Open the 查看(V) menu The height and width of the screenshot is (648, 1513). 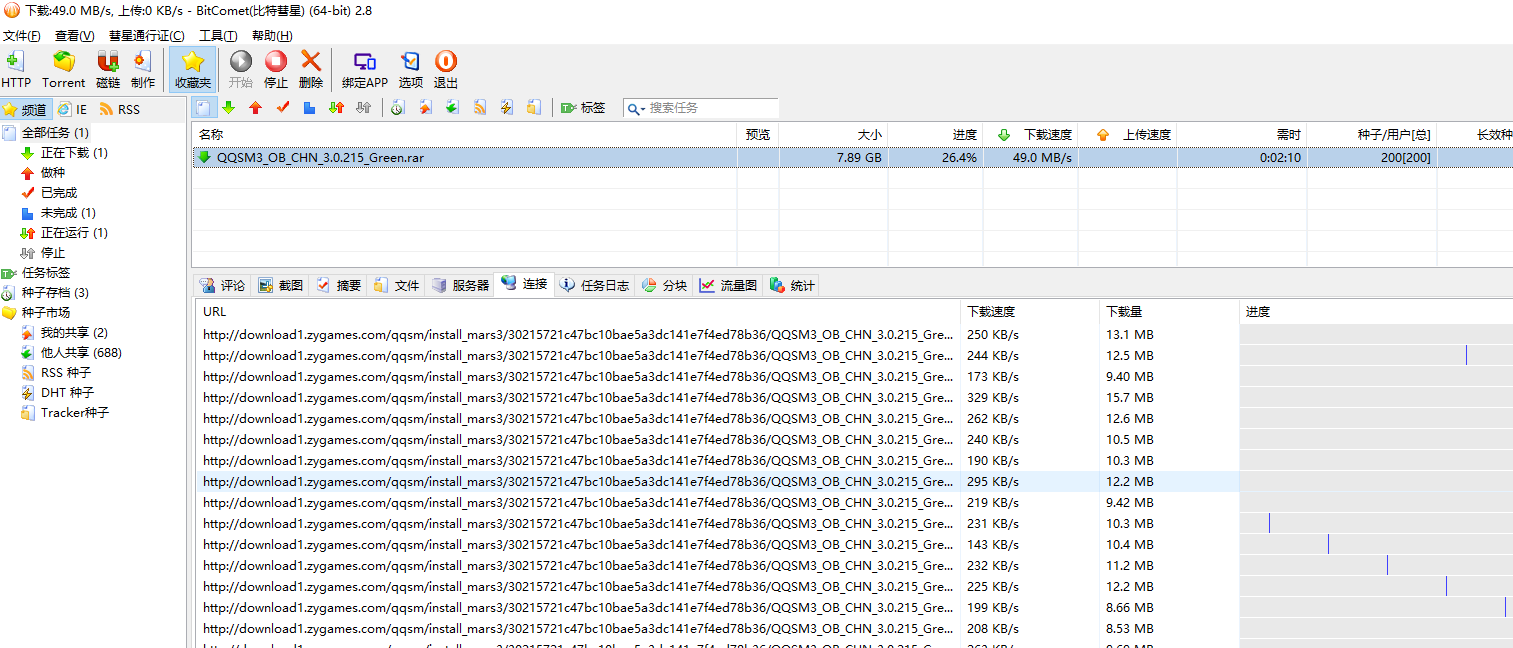(x=75, y=36)
